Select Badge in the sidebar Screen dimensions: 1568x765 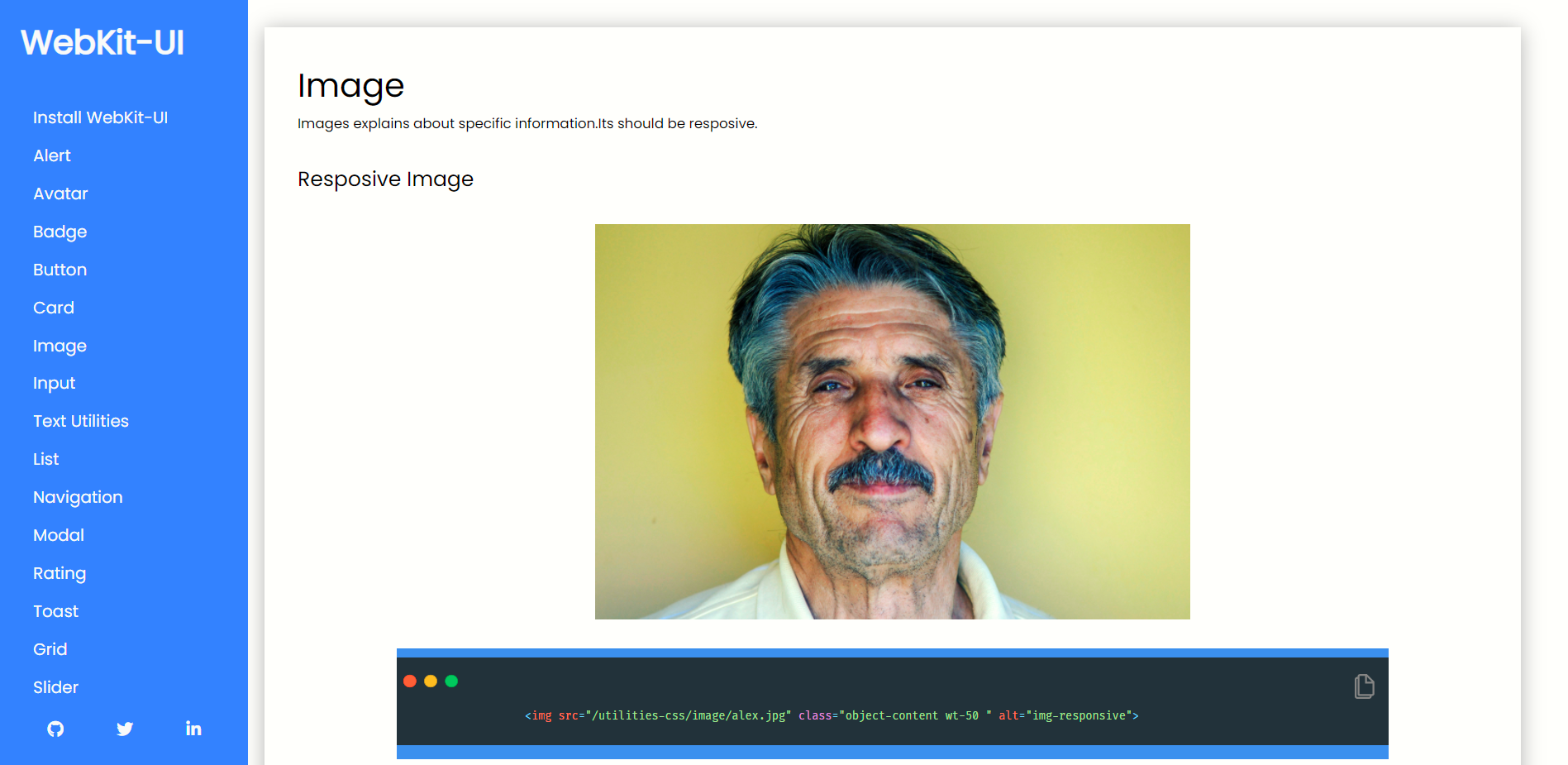tap(60, 232)
